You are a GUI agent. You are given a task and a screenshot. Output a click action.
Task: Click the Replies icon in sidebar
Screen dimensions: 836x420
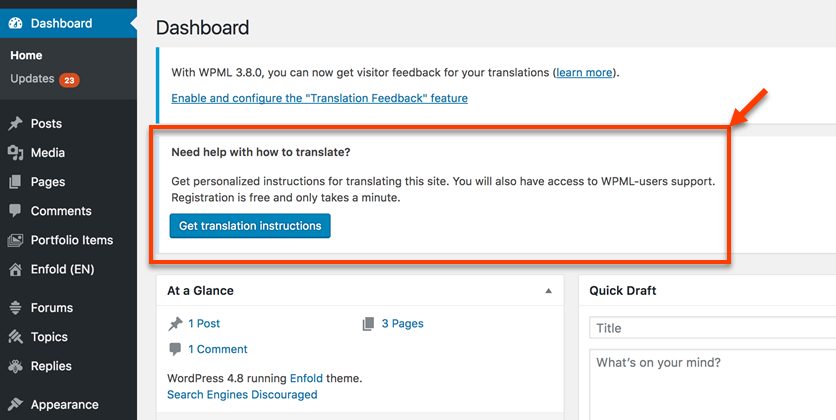(15, 366)
